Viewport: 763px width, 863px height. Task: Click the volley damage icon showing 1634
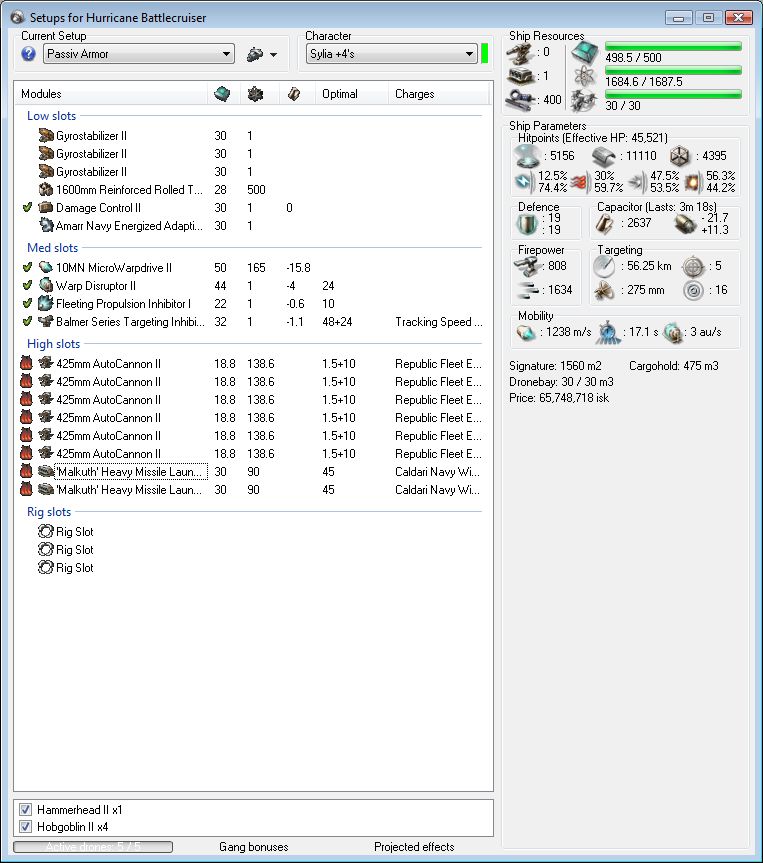pos(528,290)
